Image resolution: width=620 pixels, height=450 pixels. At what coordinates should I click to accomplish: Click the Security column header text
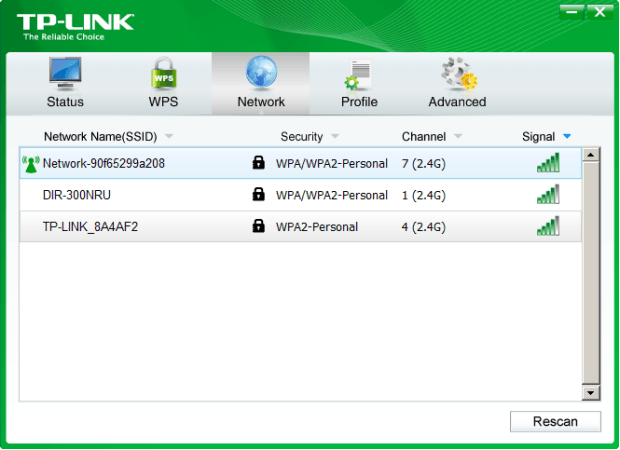click(302, 137)
